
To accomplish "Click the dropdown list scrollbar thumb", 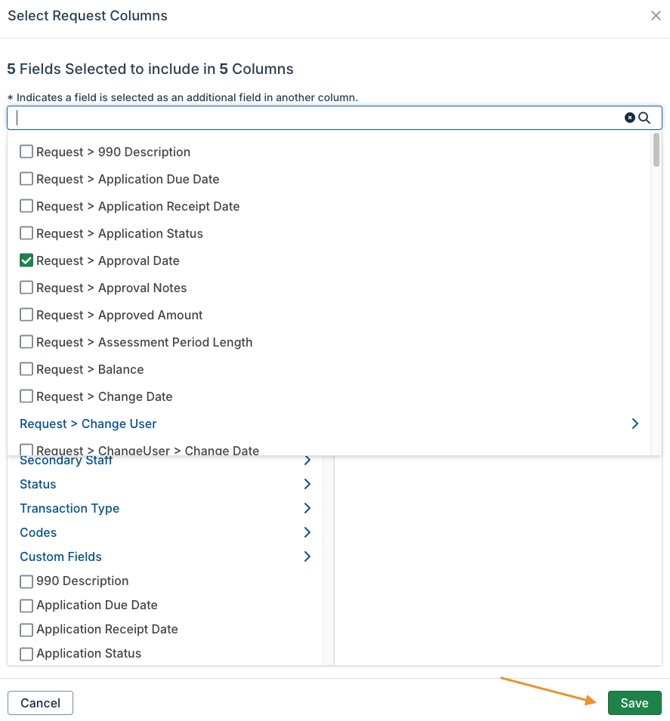I will (656, 150).
